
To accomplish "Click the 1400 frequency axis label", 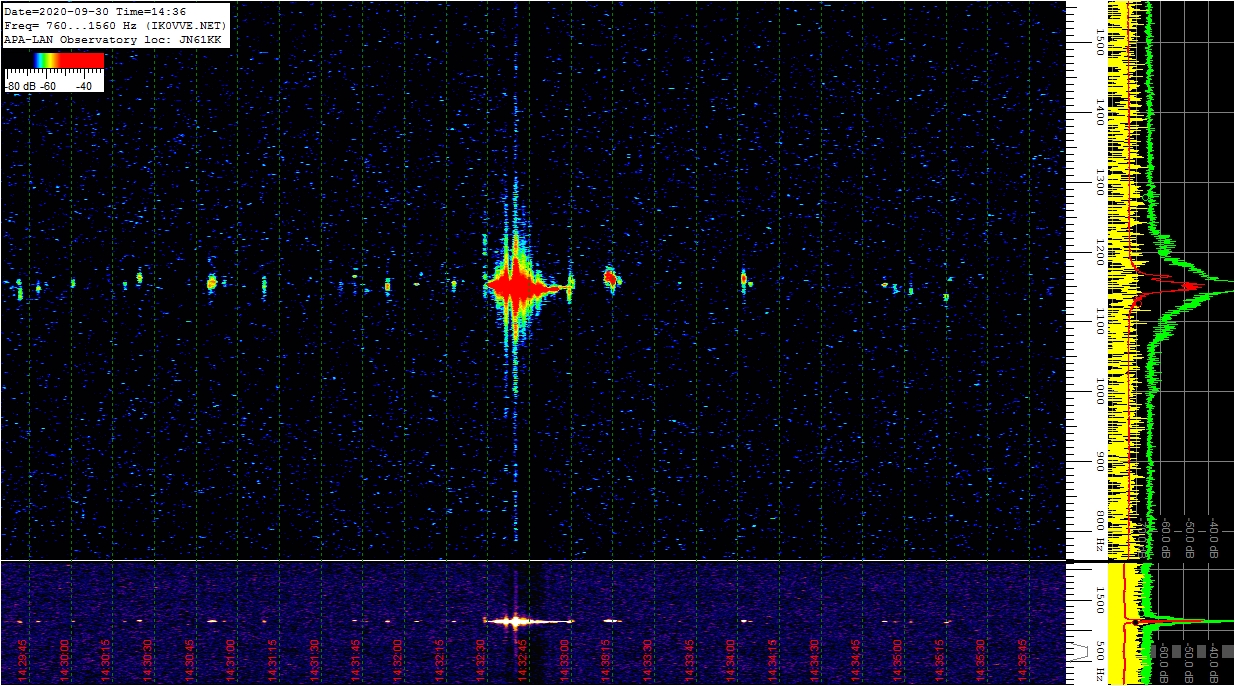I will point(1100,112).
